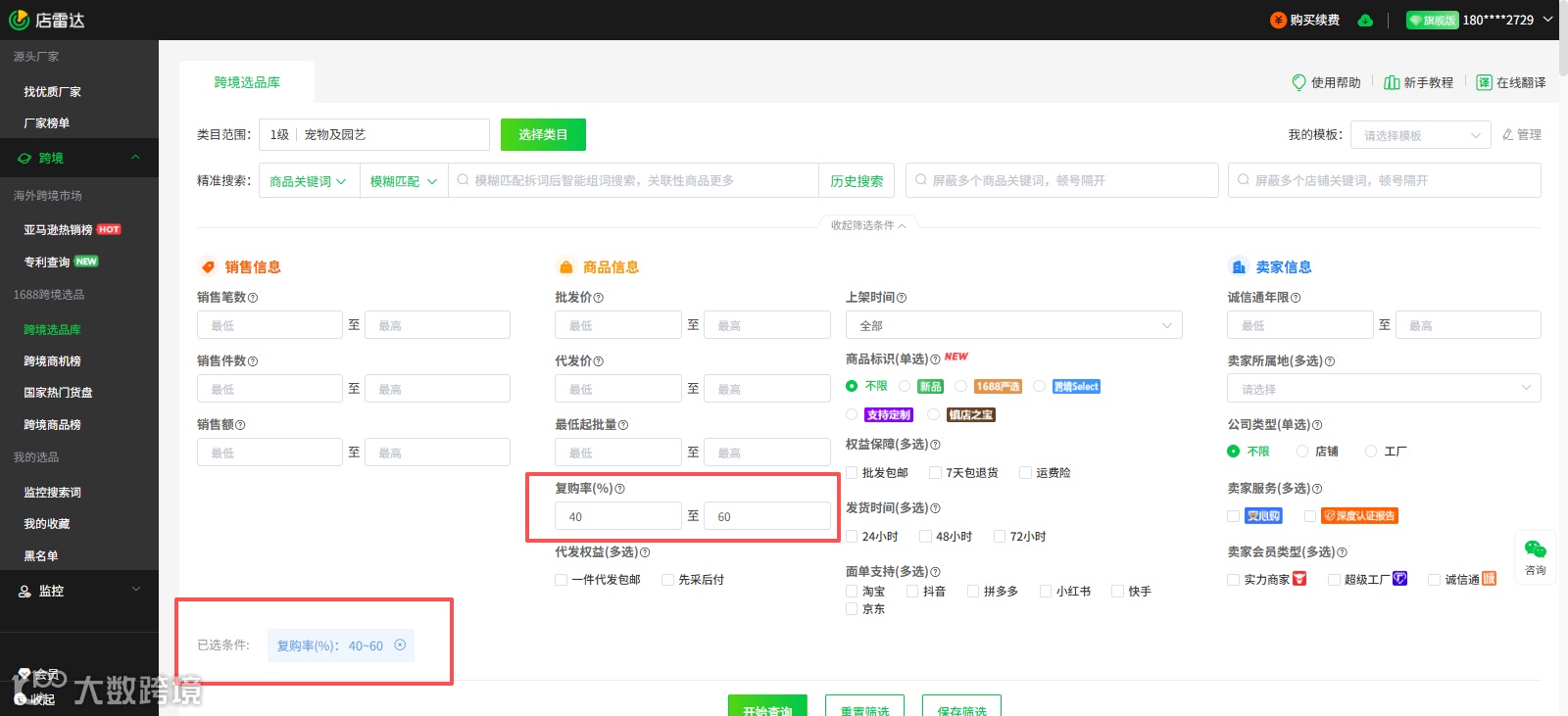The height and width of the screenshot is (716, 1568).
Task: Select 新品 product label radio
Action: tap(905, 386)
